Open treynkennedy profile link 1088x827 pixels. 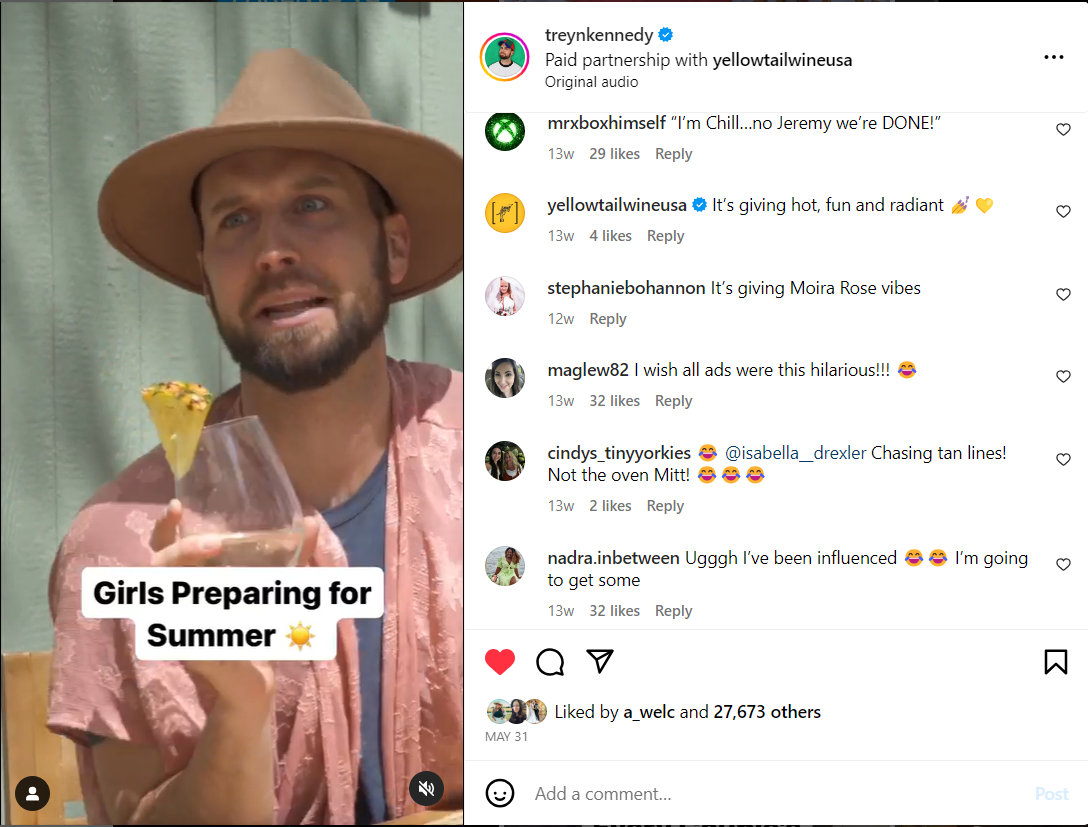[x=597, y=35]
